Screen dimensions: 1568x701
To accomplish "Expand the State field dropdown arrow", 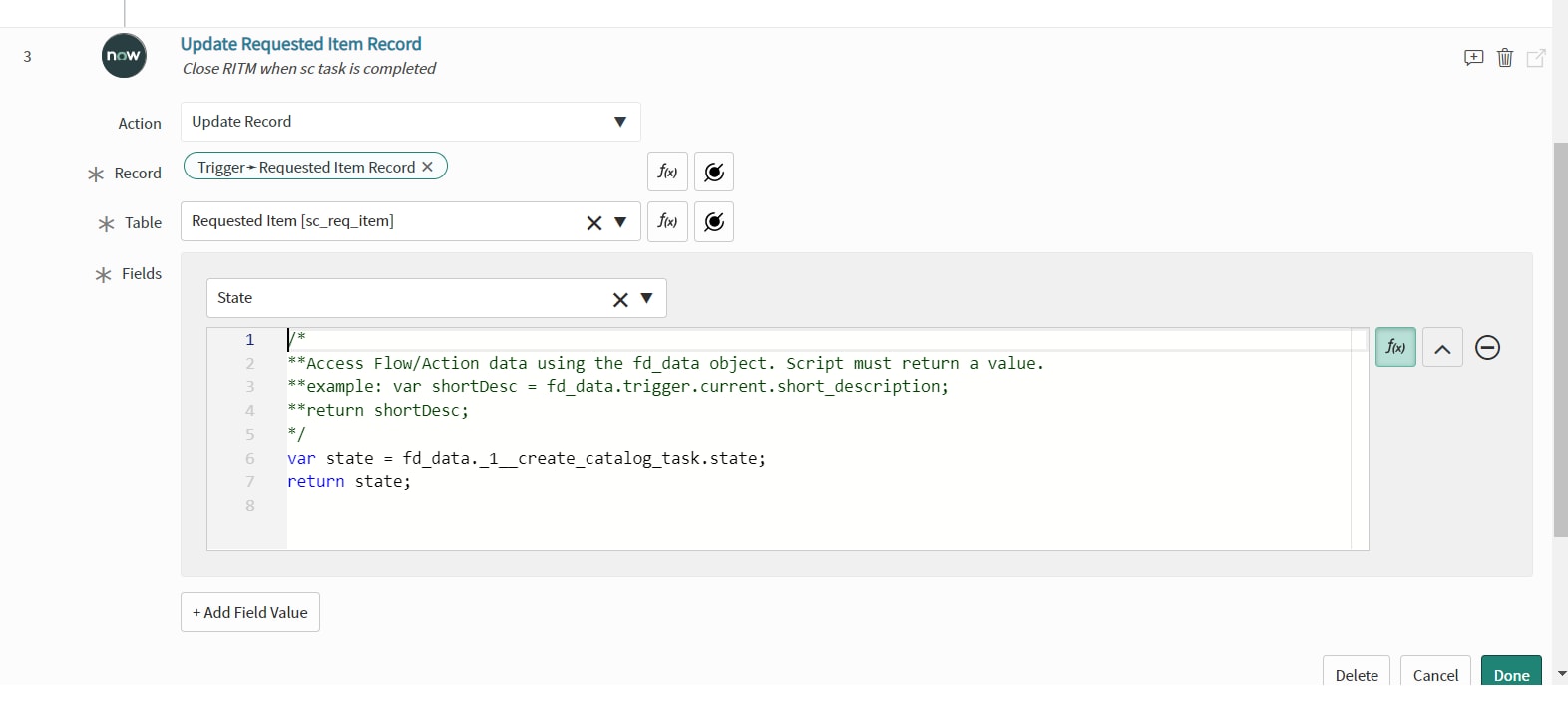I will click(x=646, y=298).
